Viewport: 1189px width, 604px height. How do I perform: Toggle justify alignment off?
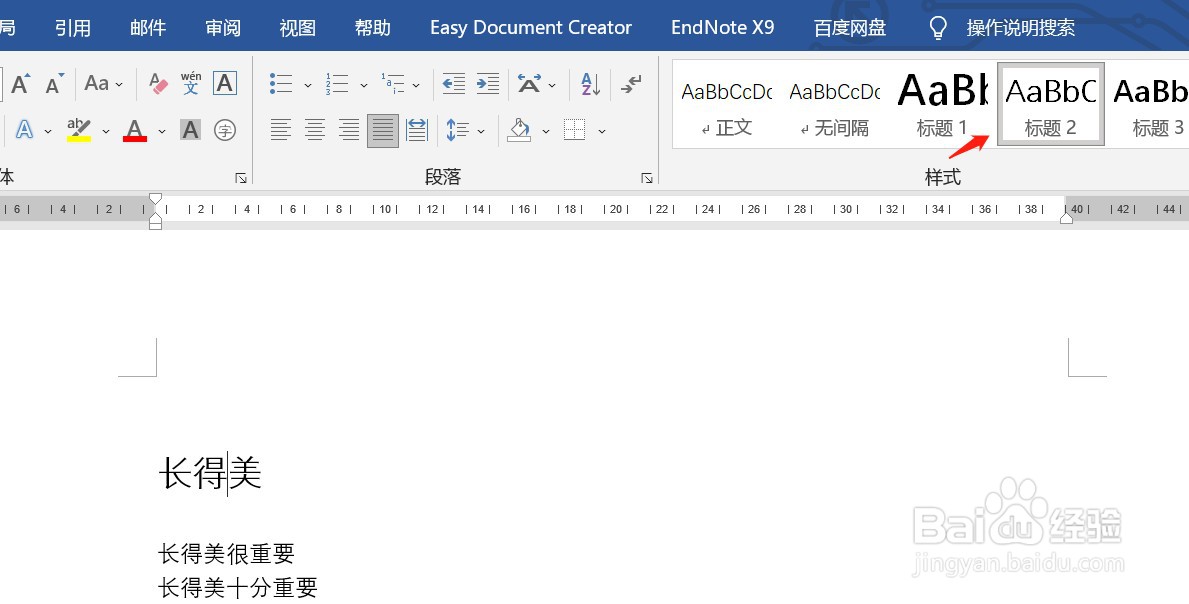[x=382, y=130]
